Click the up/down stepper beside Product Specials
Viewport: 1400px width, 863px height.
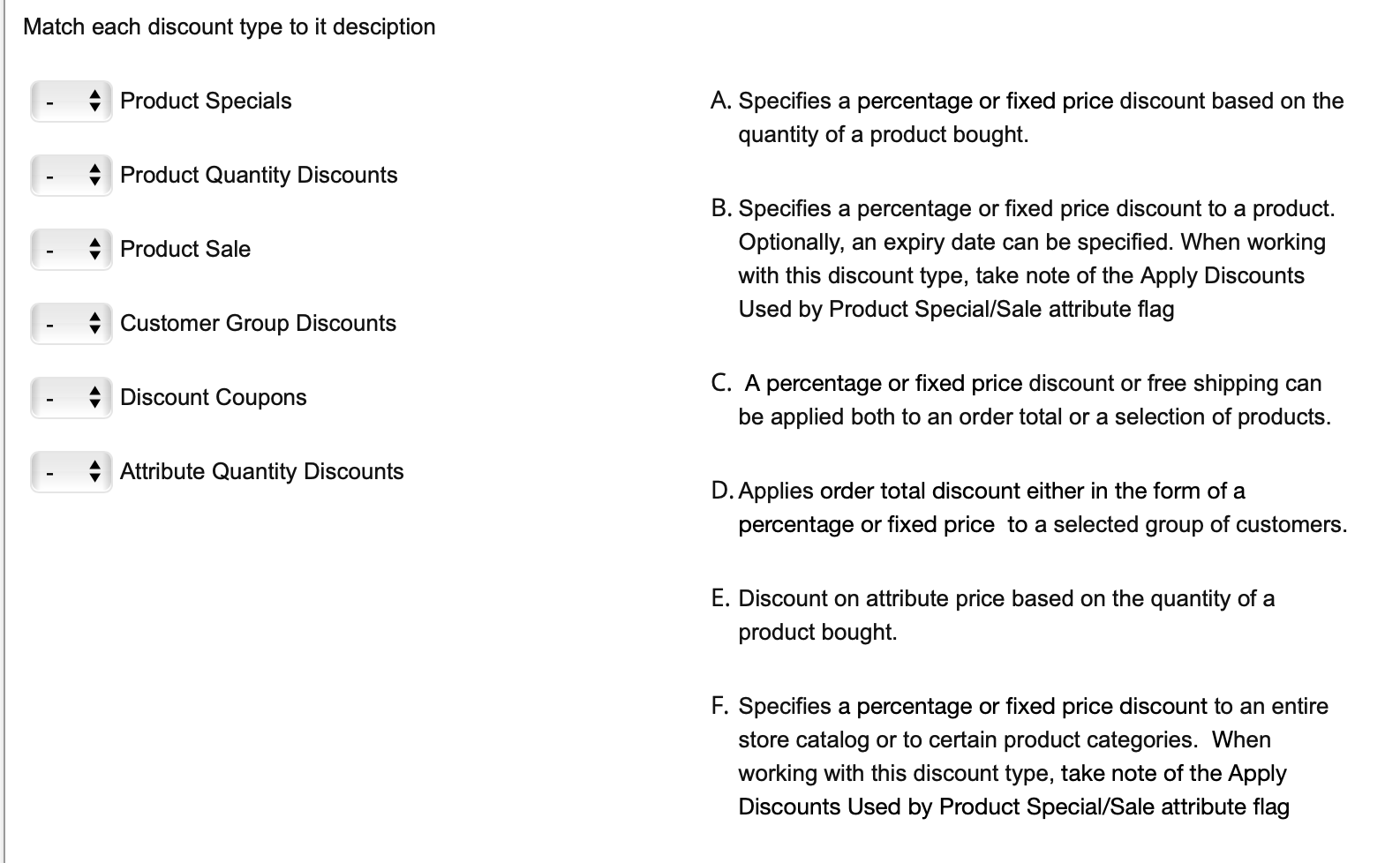(x=95, y=101)
